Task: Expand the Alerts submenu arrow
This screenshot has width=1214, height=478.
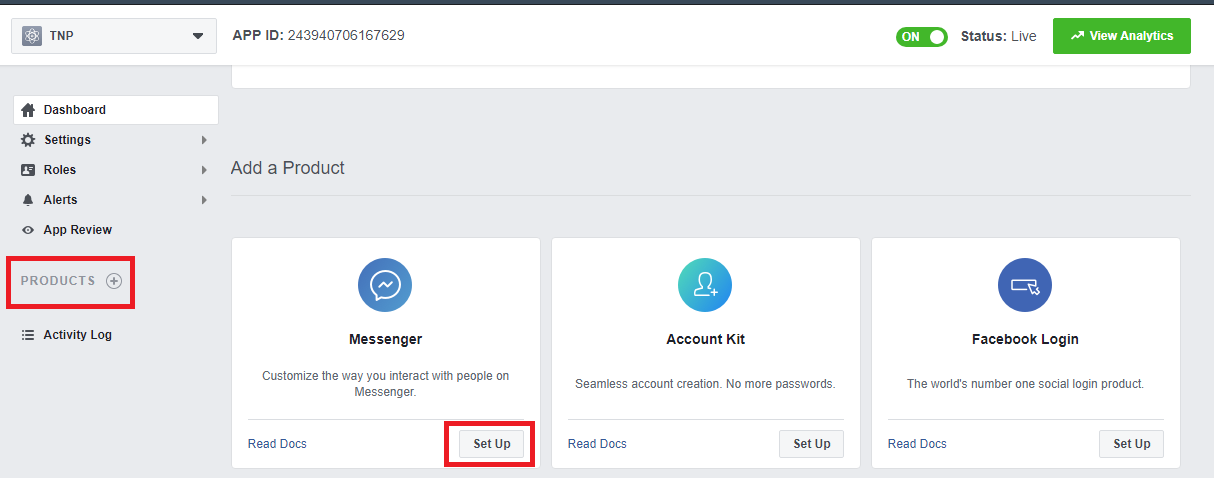Action: click(204, 200)
